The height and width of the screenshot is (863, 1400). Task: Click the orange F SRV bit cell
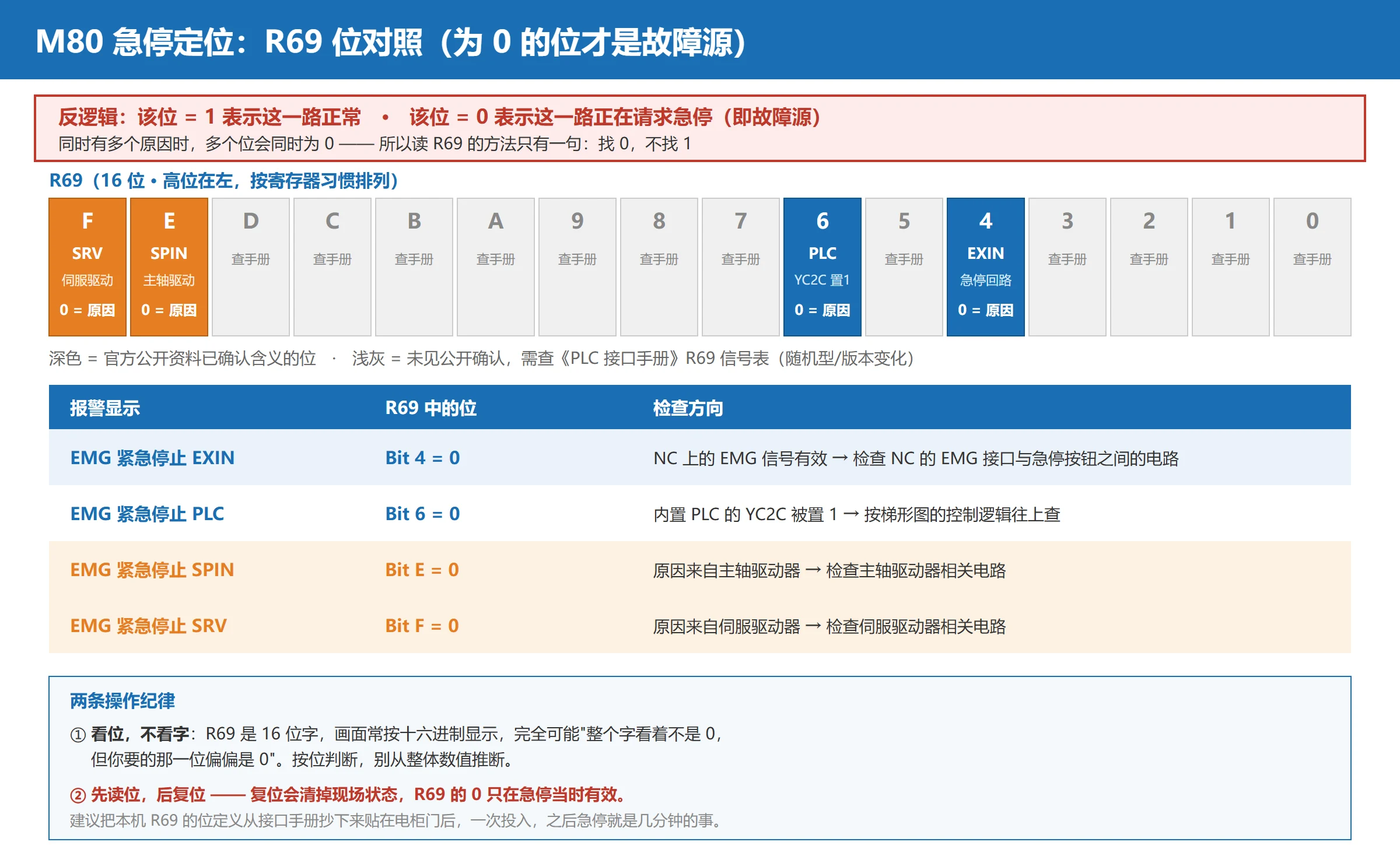pos(87,267)
